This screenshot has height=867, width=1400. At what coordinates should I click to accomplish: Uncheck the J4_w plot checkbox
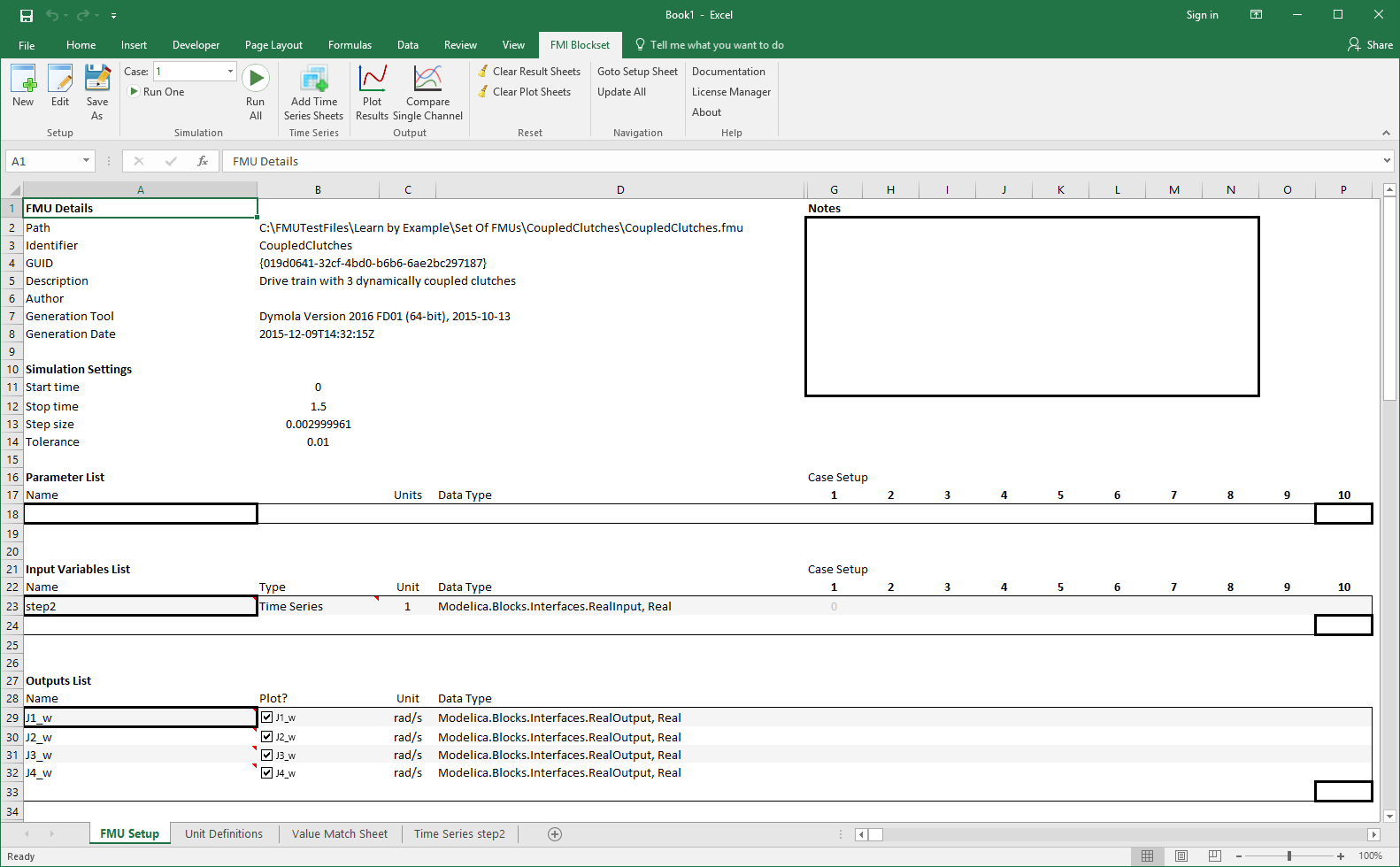pos(266,772)
